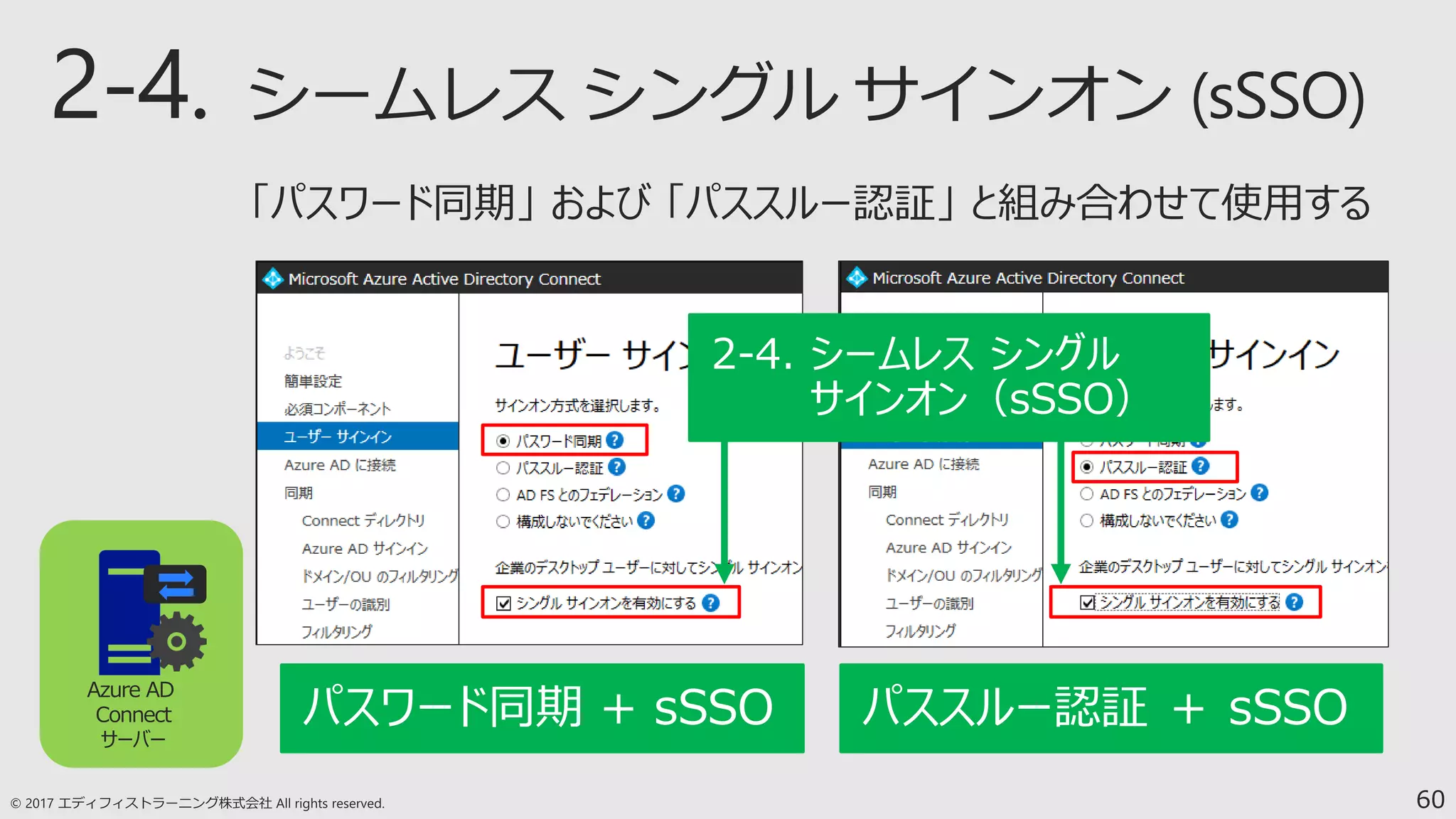1456x819 pixels.
Task: Open ドメイン/OU のフィルタリング in right window
Action: [x=963, y=575]
